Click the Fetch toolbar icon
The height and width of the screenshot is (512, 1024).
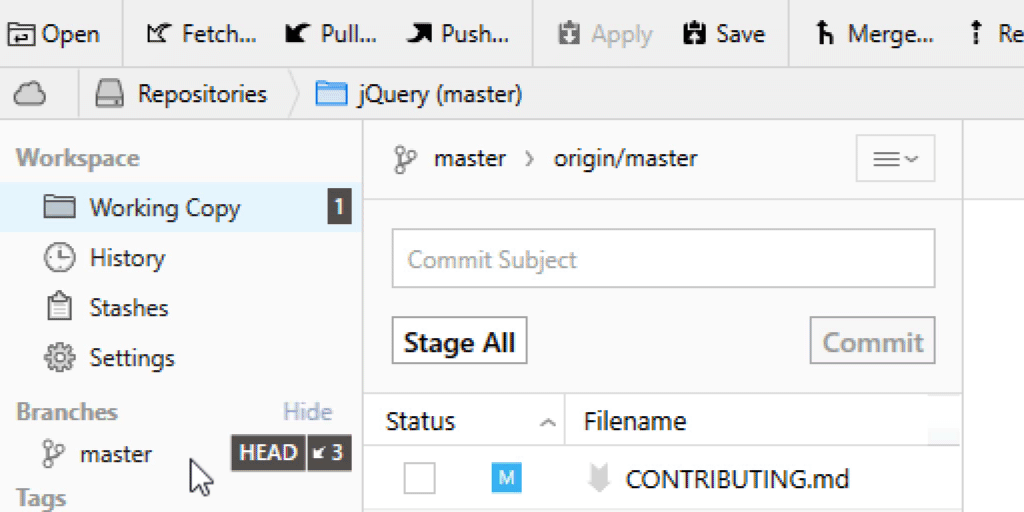(156, 34)
